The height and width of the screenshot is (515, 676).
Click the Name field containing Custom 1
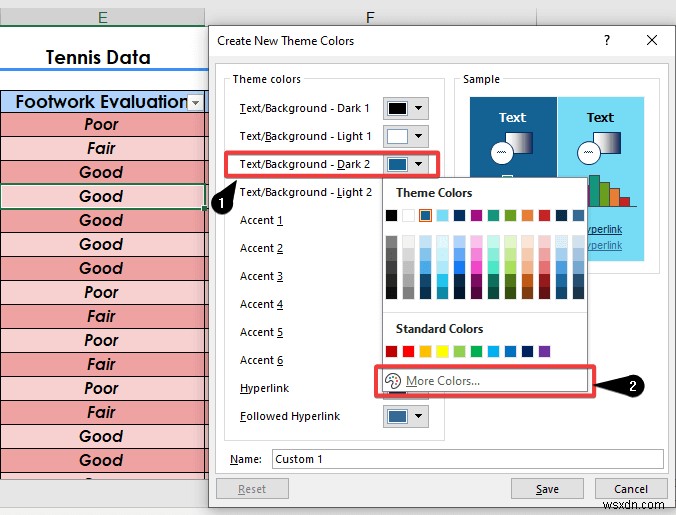pyautogui.click(x=467, y=459)
